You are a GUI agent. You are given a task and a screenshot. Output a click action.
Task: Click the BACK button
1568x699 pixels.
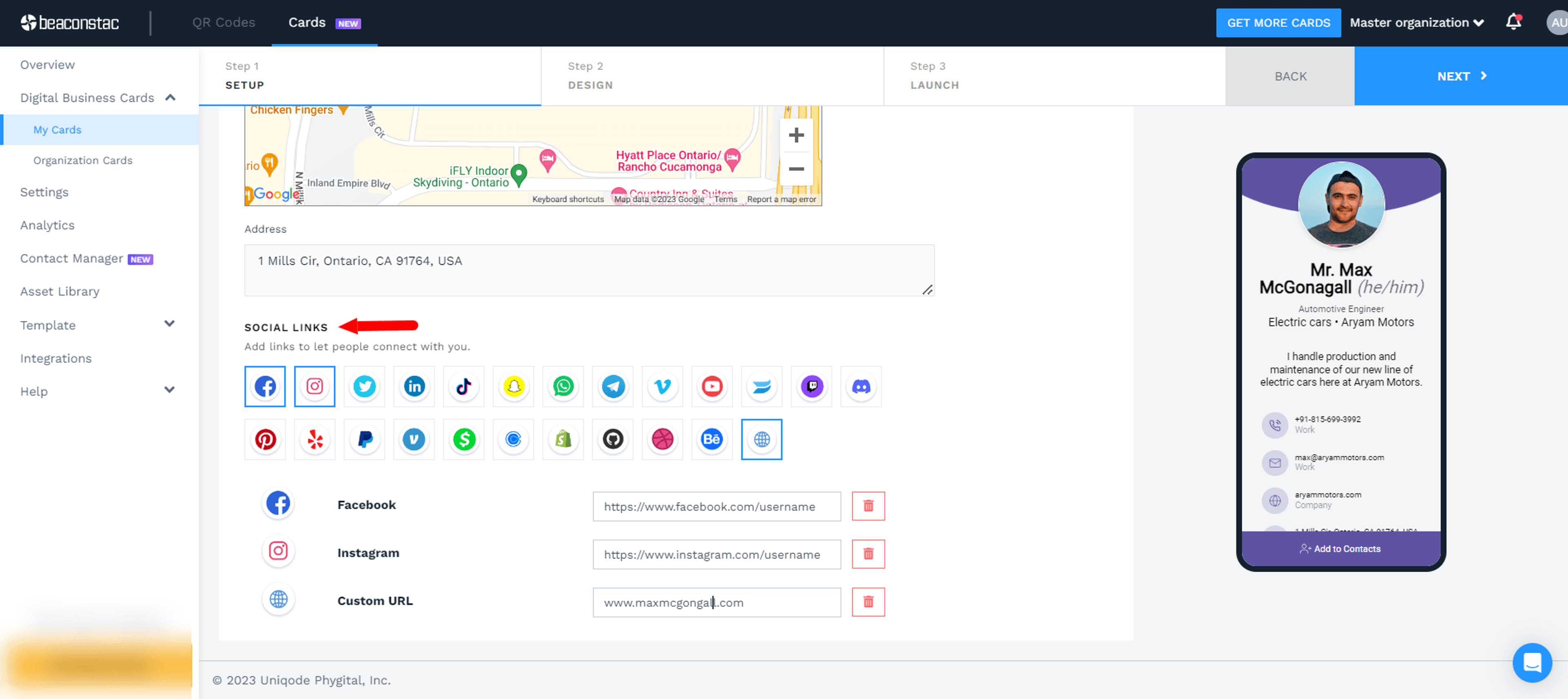(x=1290, y=76)
